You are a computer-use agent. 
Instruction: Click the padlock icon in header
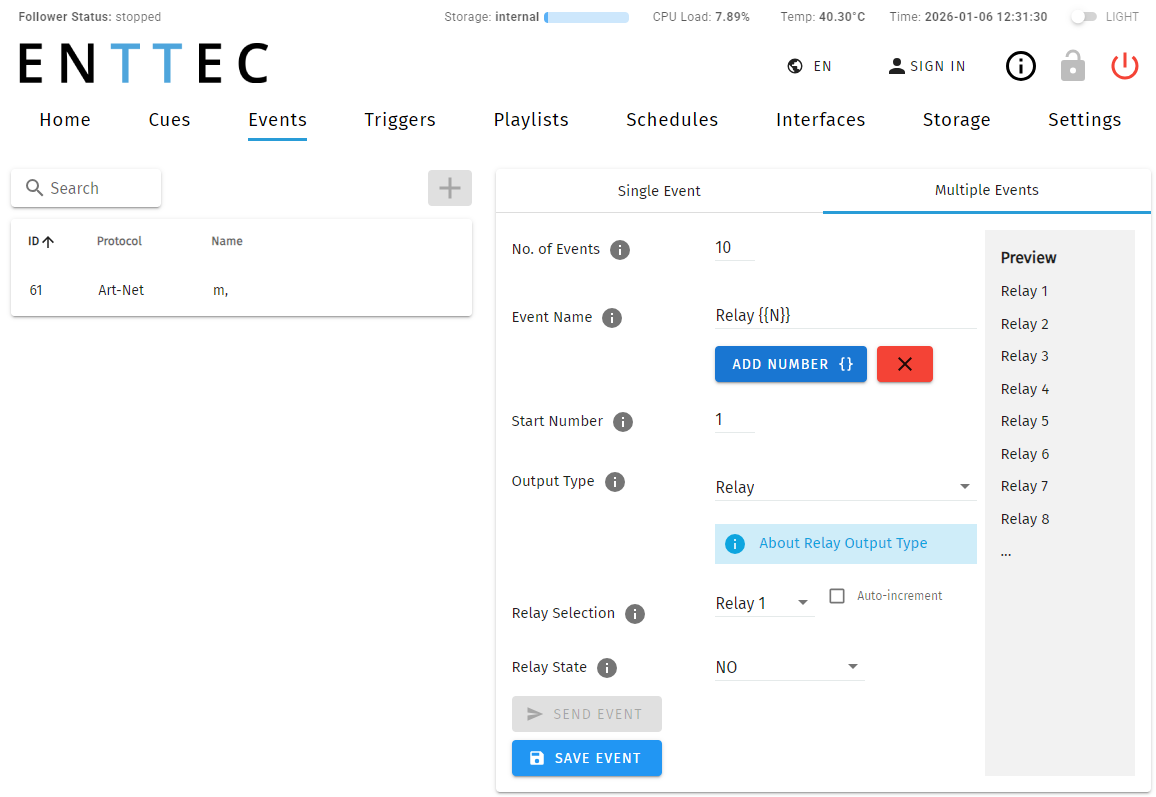pyautogui.click(x=1073, y=66)
